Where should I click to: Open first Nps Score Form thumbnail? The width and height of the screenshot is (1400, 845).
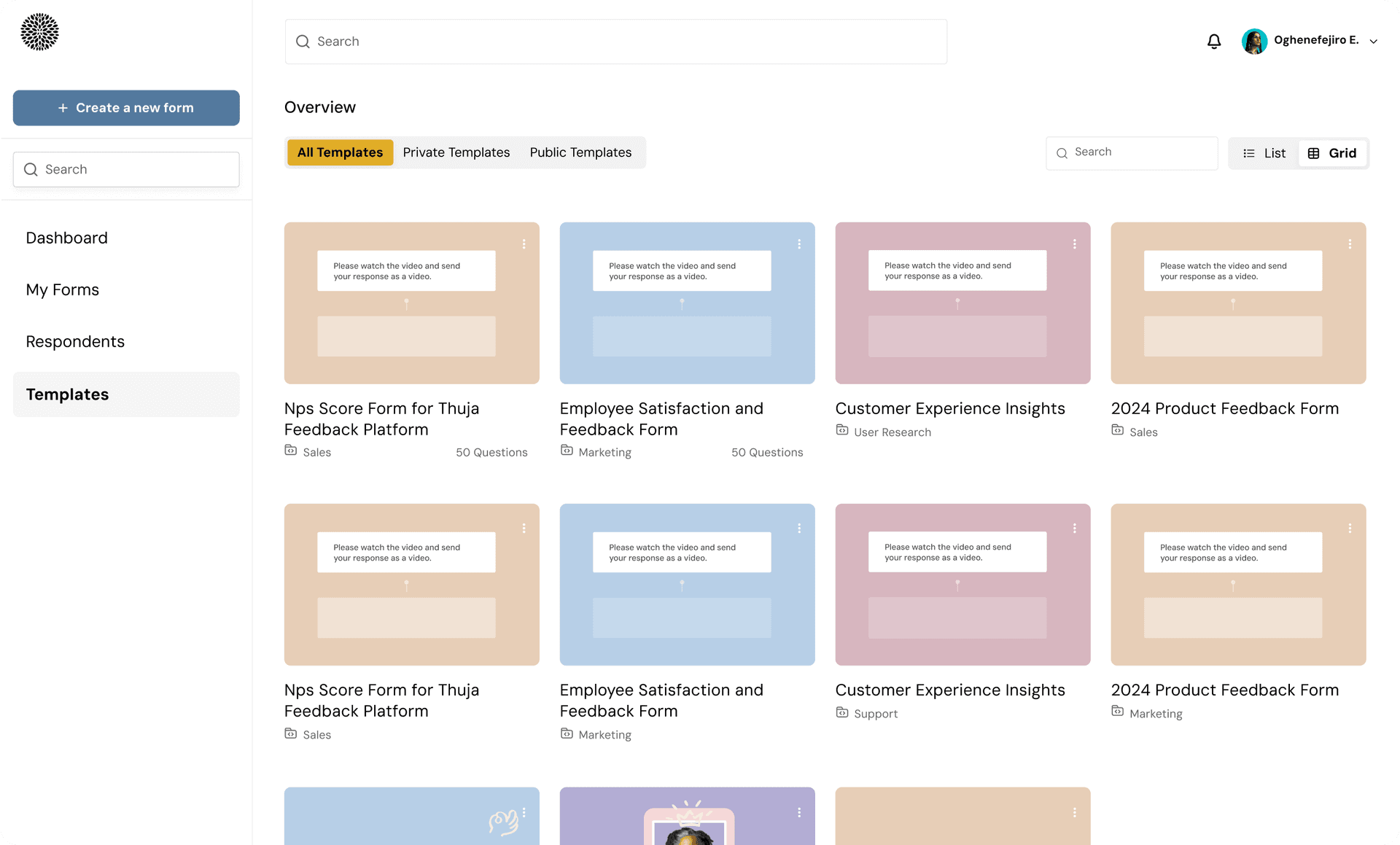tap(412, 303)
